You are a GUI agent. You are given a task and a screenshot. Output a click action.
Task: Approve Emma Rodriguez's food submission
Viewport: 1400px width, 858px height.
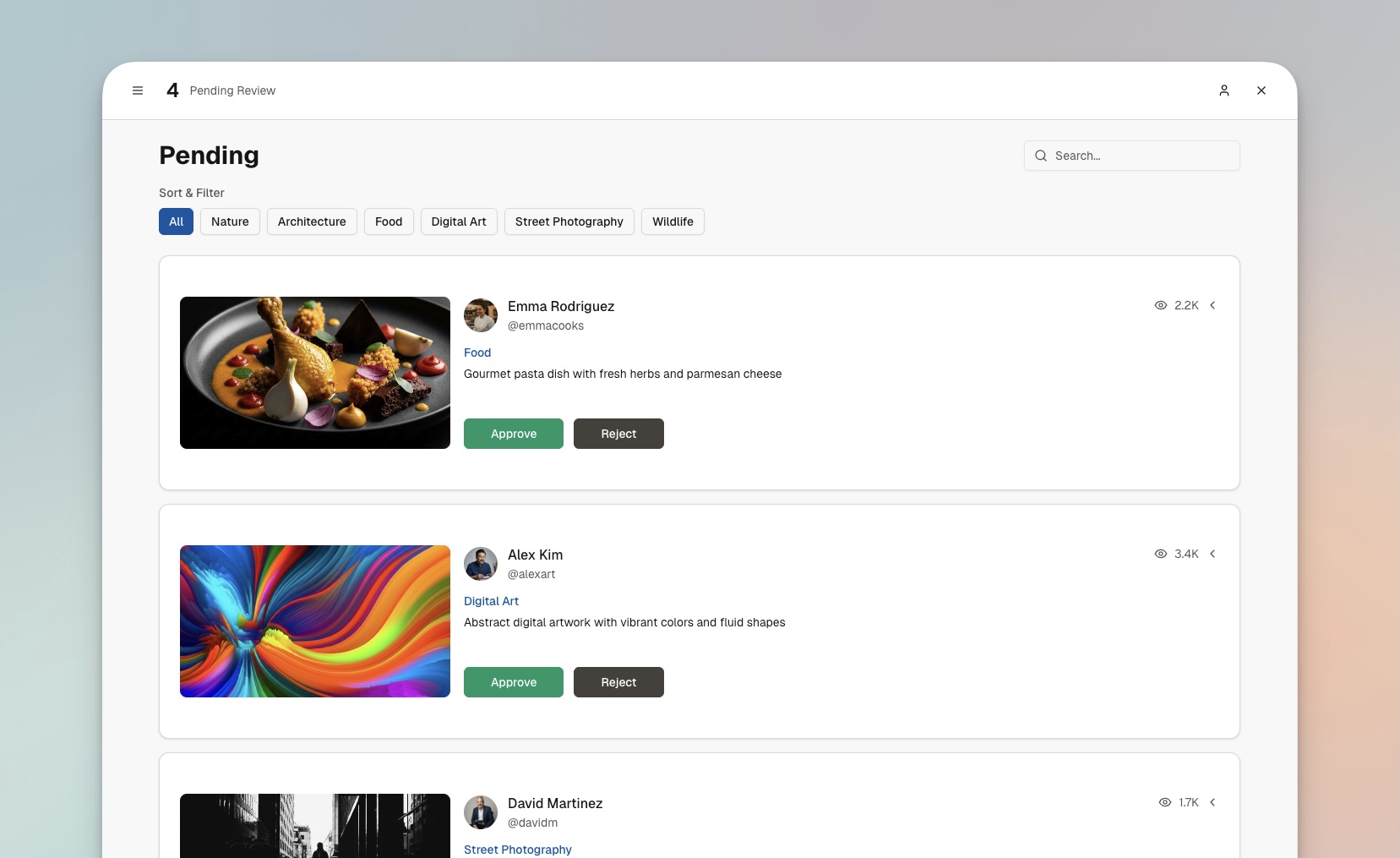pyautogui.click(x=513, y=434)
